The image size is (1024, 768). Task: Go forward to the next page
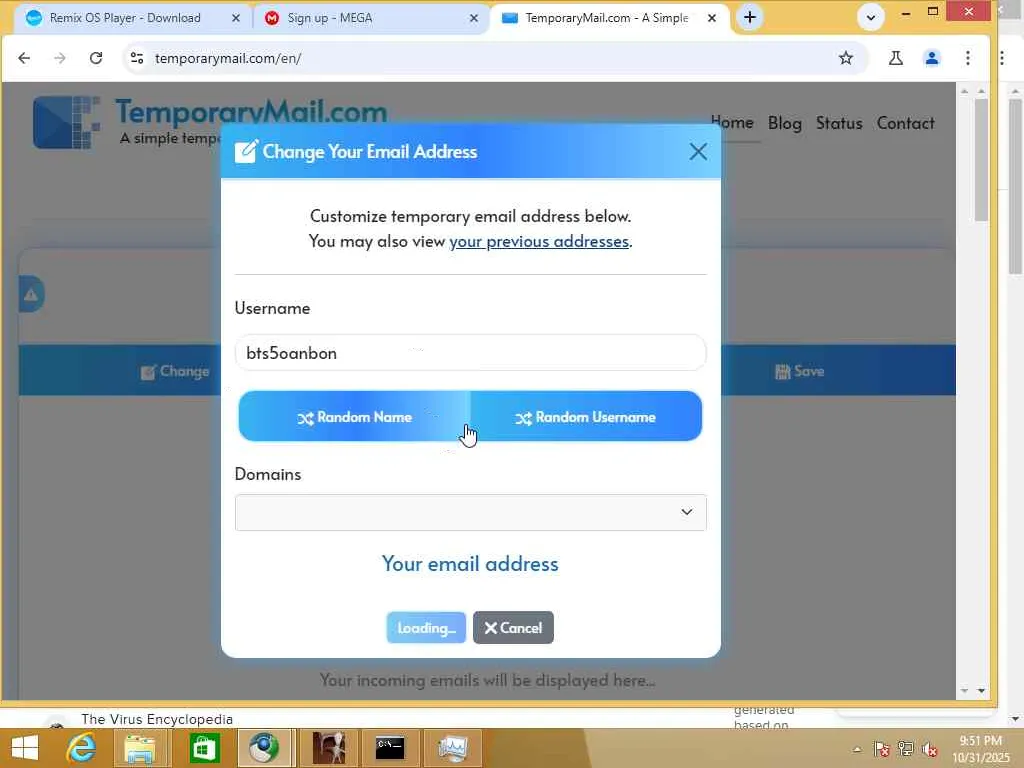click(x=60, y=58)
